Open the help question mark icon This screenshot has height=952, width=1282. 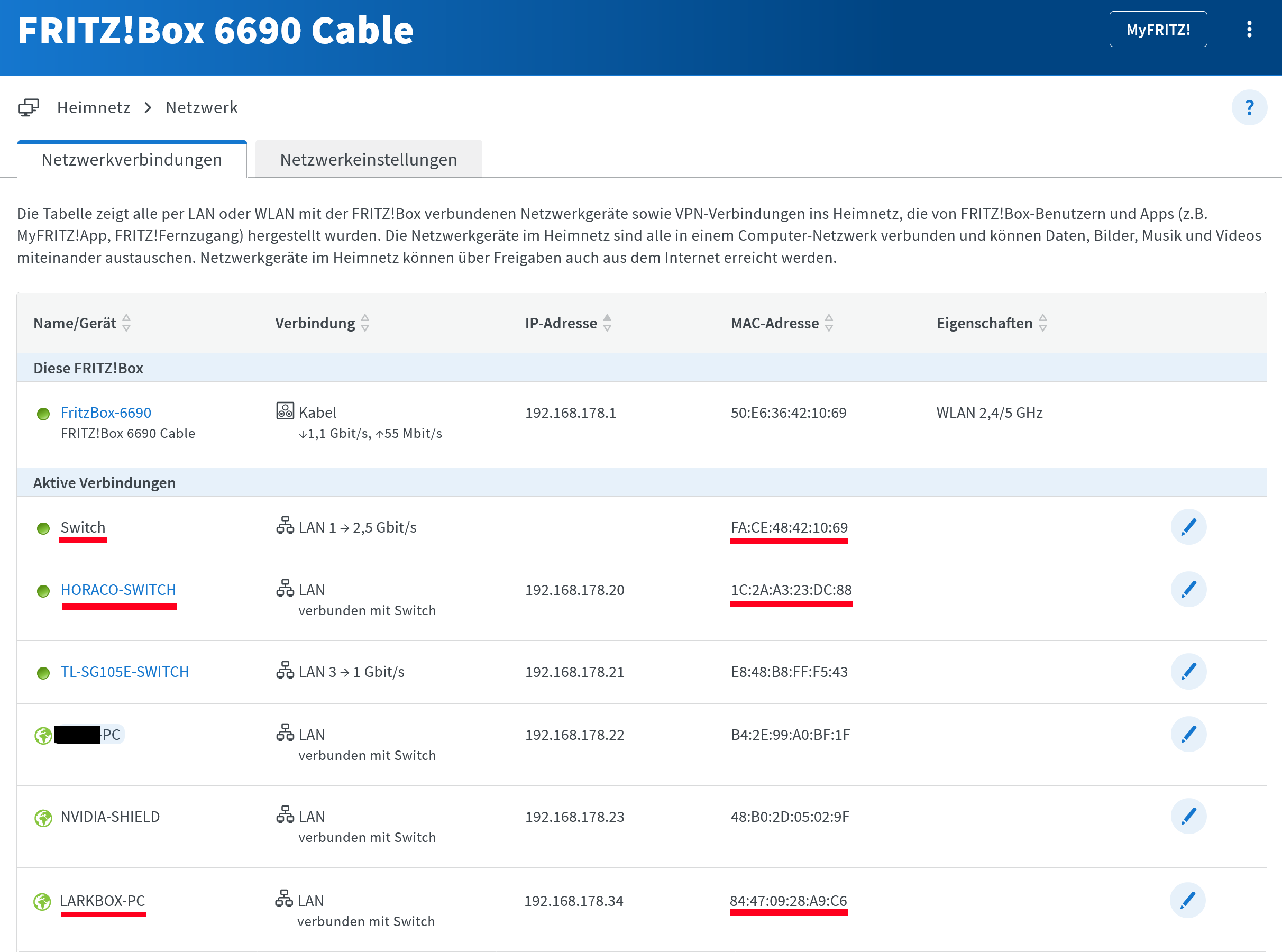[x=1249, y=108]
